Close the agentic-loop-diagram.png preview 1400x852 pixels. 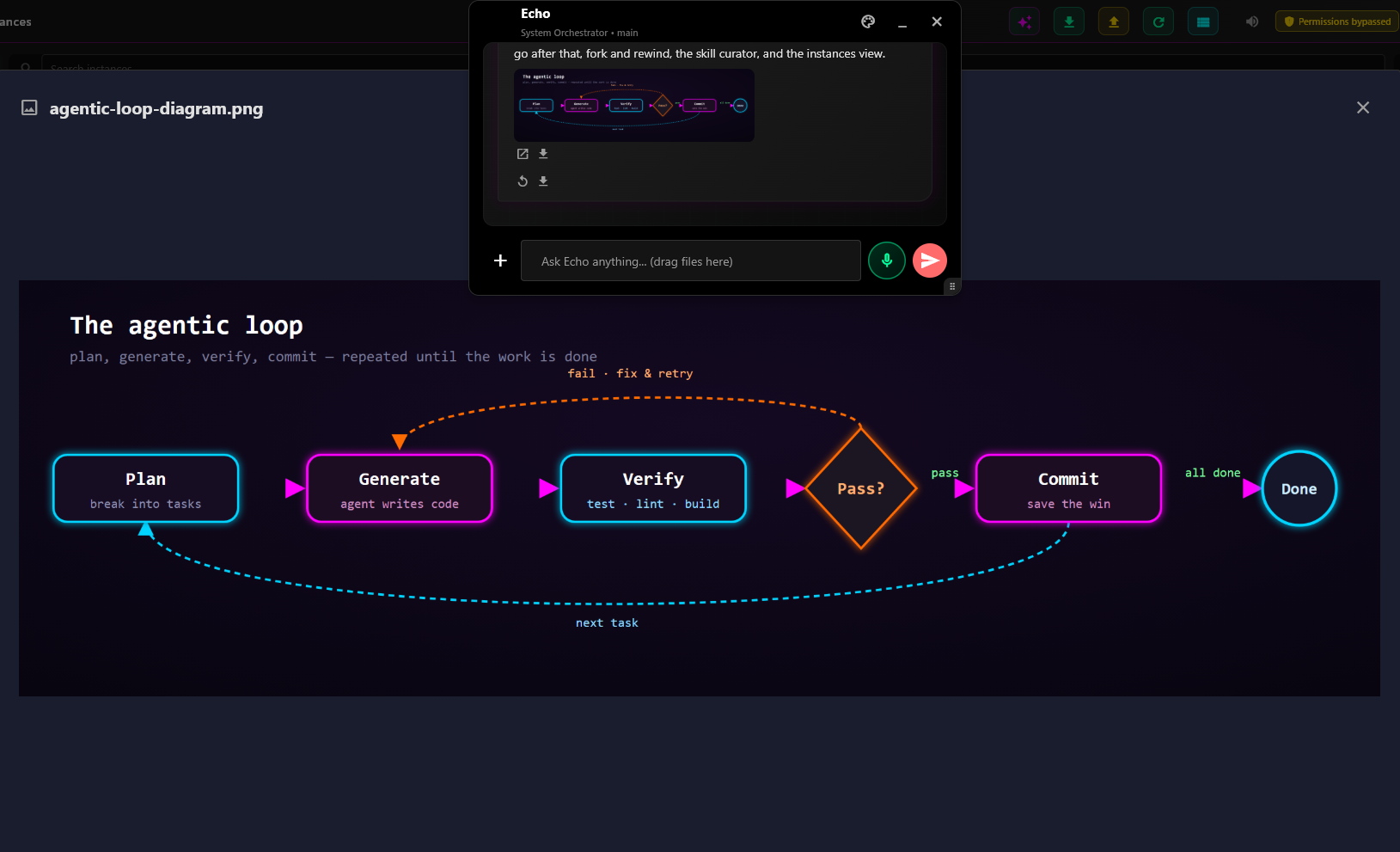(1363, 107)
